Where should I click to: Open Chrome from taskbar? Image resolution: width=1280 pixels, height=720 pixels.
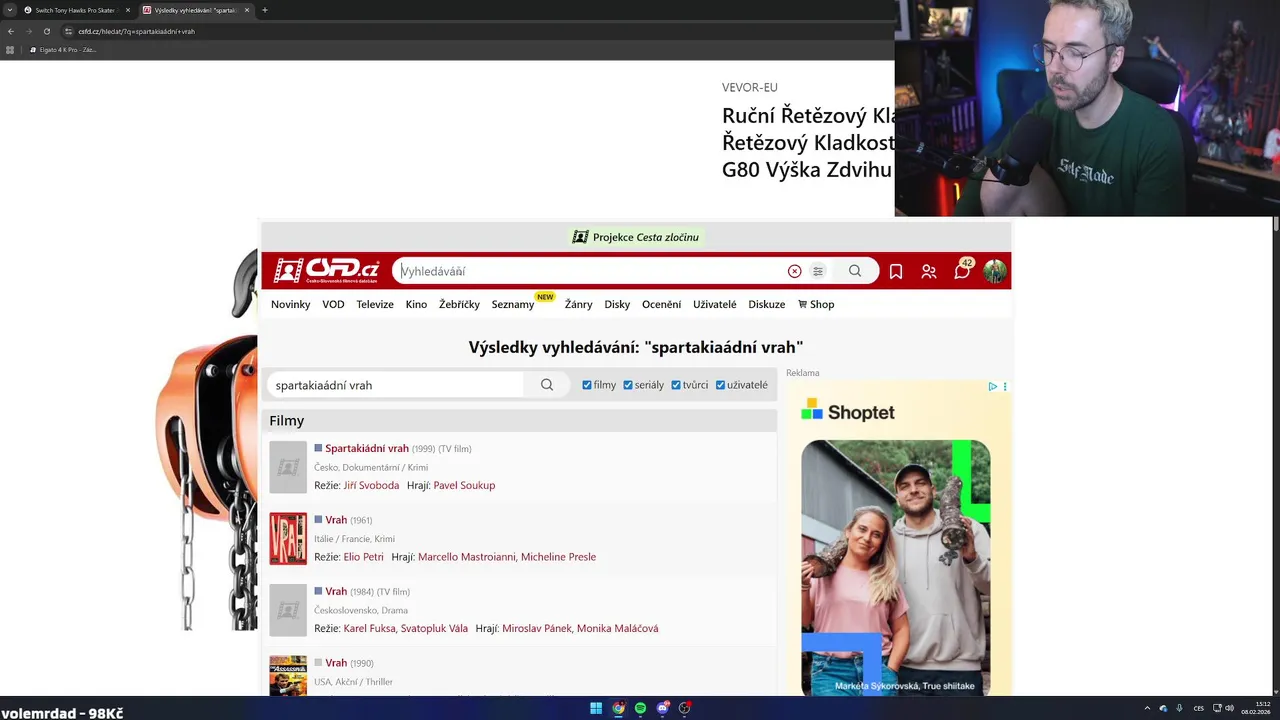click(x=618, y=708)
